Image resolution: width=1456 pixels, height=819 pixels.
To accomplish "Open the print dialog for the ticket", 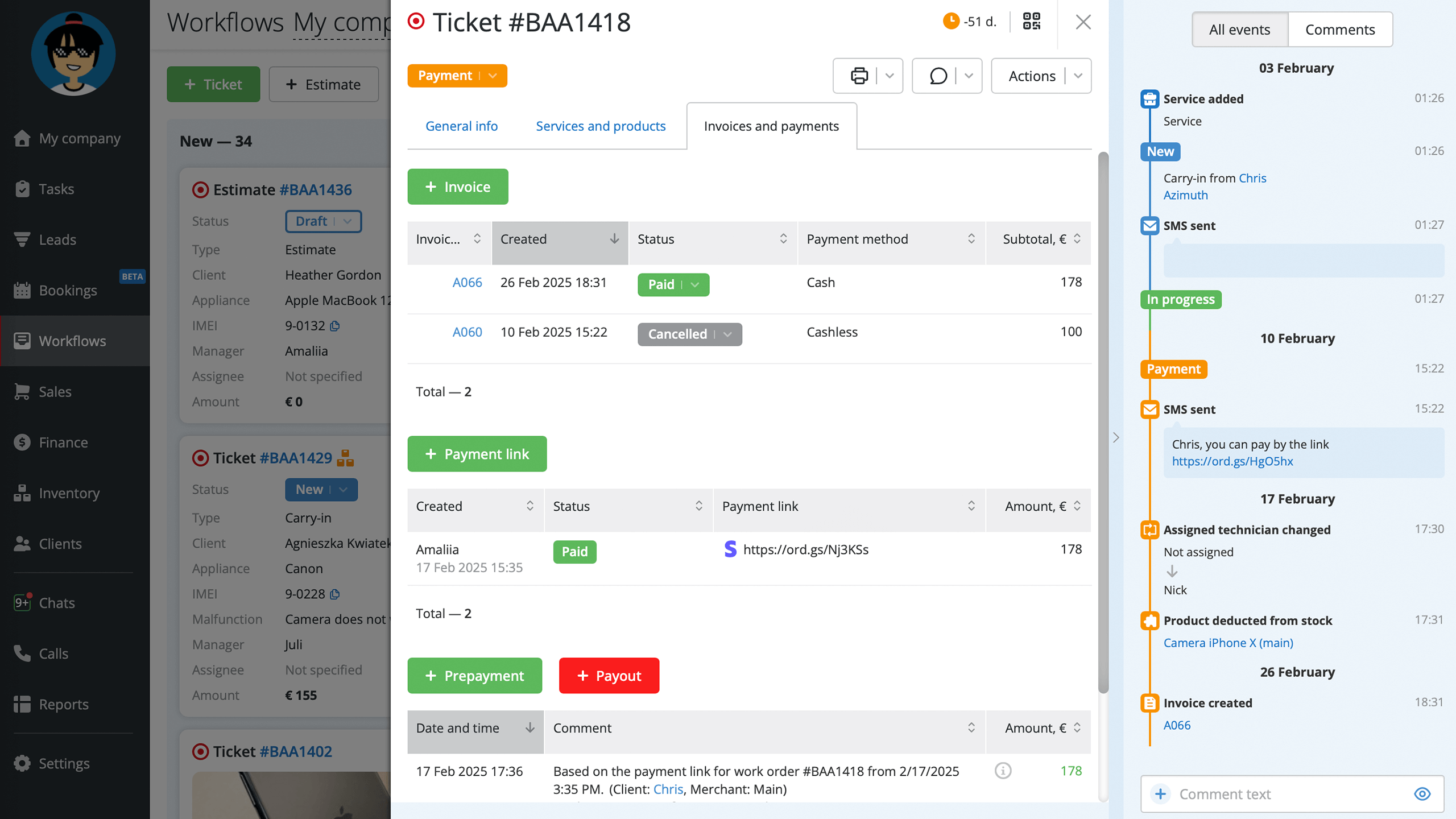I will click(x=859, y=76).
